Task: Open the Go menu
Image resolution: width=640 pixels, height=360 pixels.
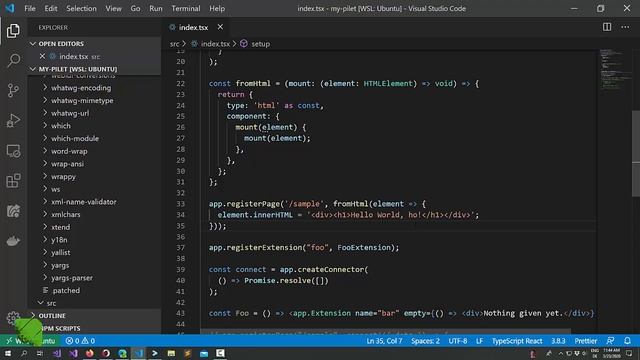Action: click(x=136, y=8)
